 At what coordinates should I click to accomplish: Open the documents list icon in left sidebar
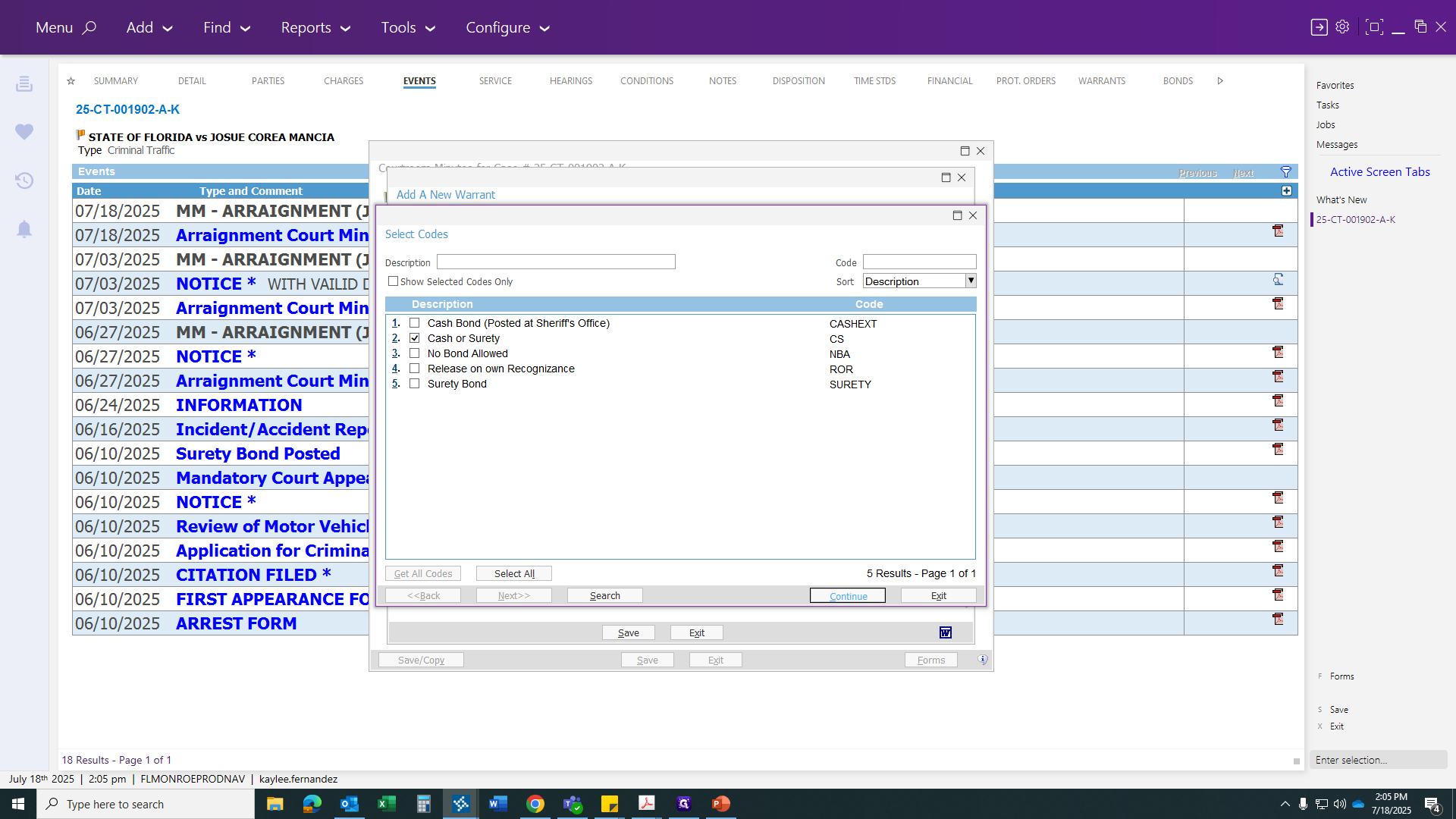[x=24, y=83]
